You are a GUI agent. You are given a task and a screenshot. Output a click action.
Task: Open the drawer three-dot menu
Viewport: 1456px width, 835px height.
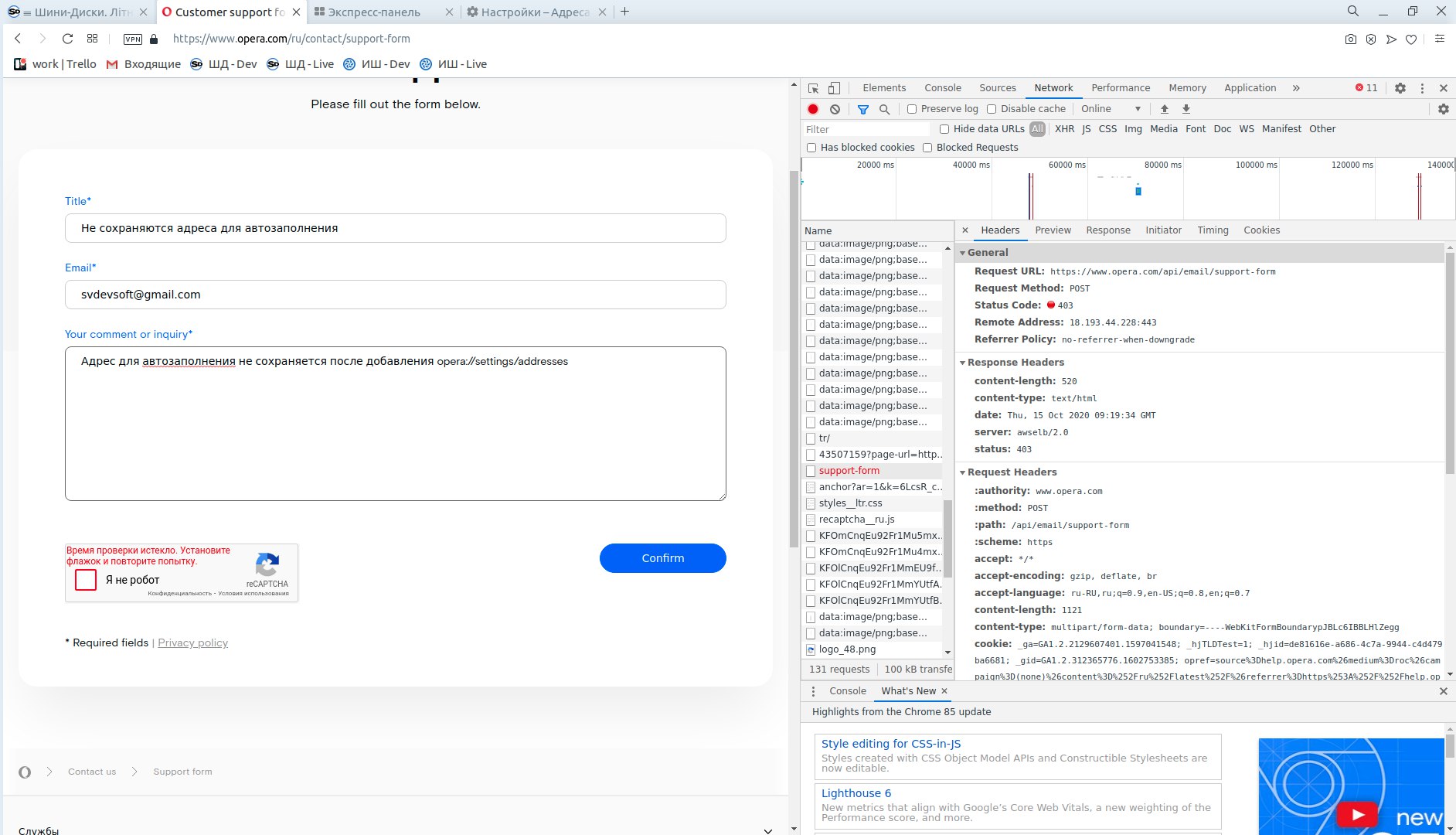pyautogui.click(x=813, y=691)
